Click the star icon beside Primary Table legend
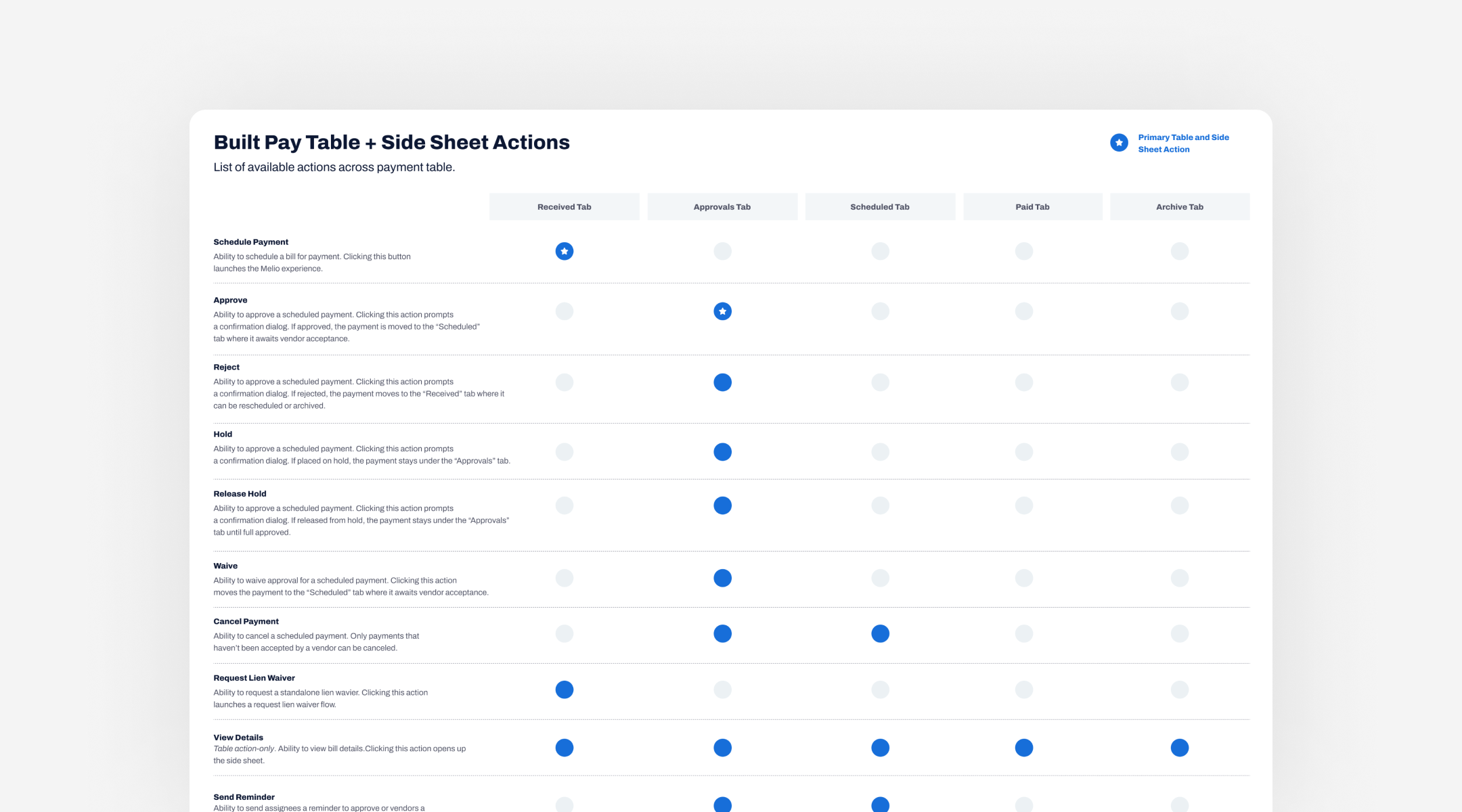Screen dimensions: 1462x812 1119,143
